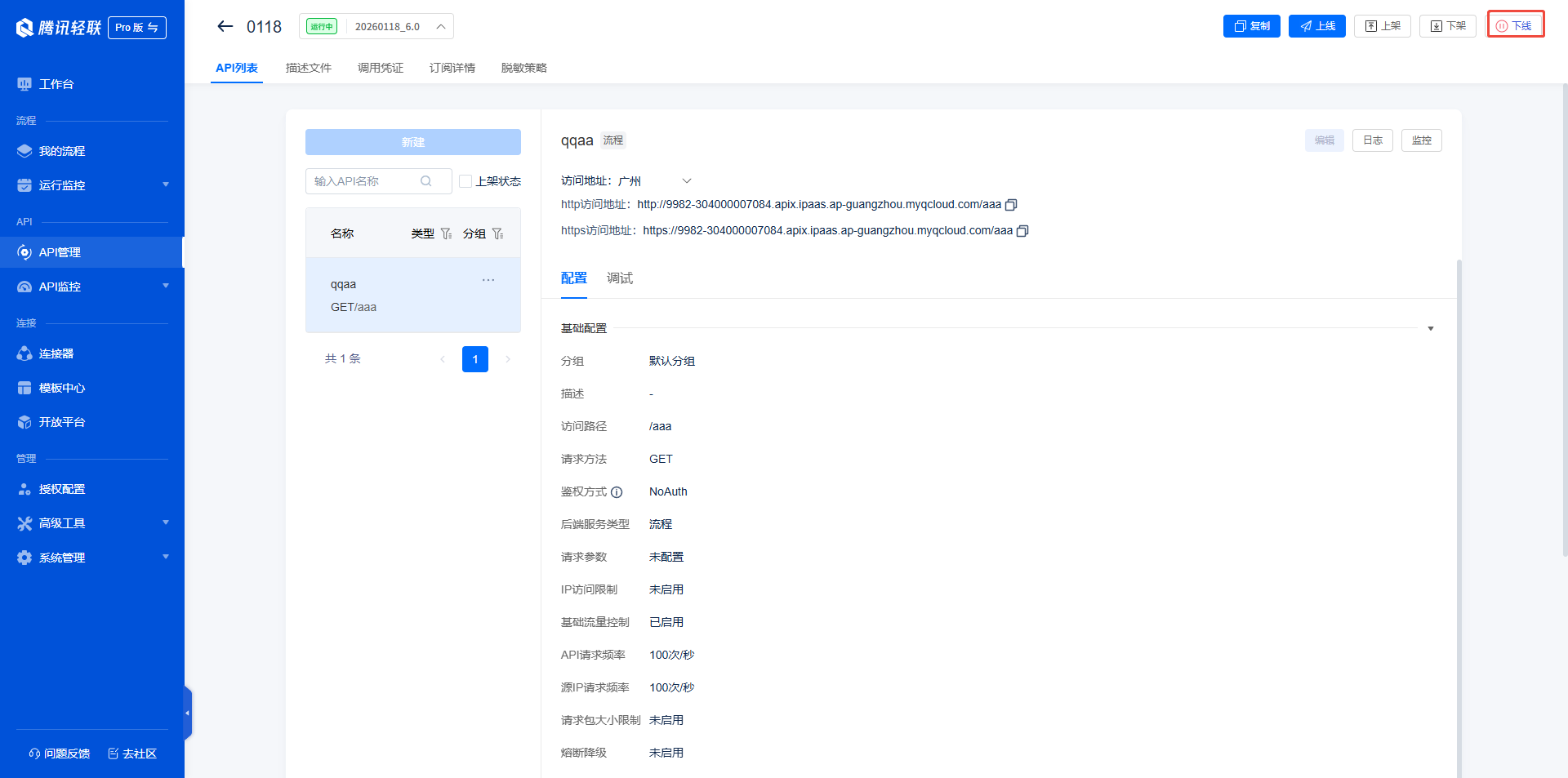Viewport: 1568px width, 778px height.
Task: Expand 系统管理 menu
Action: tap(91, 558)
